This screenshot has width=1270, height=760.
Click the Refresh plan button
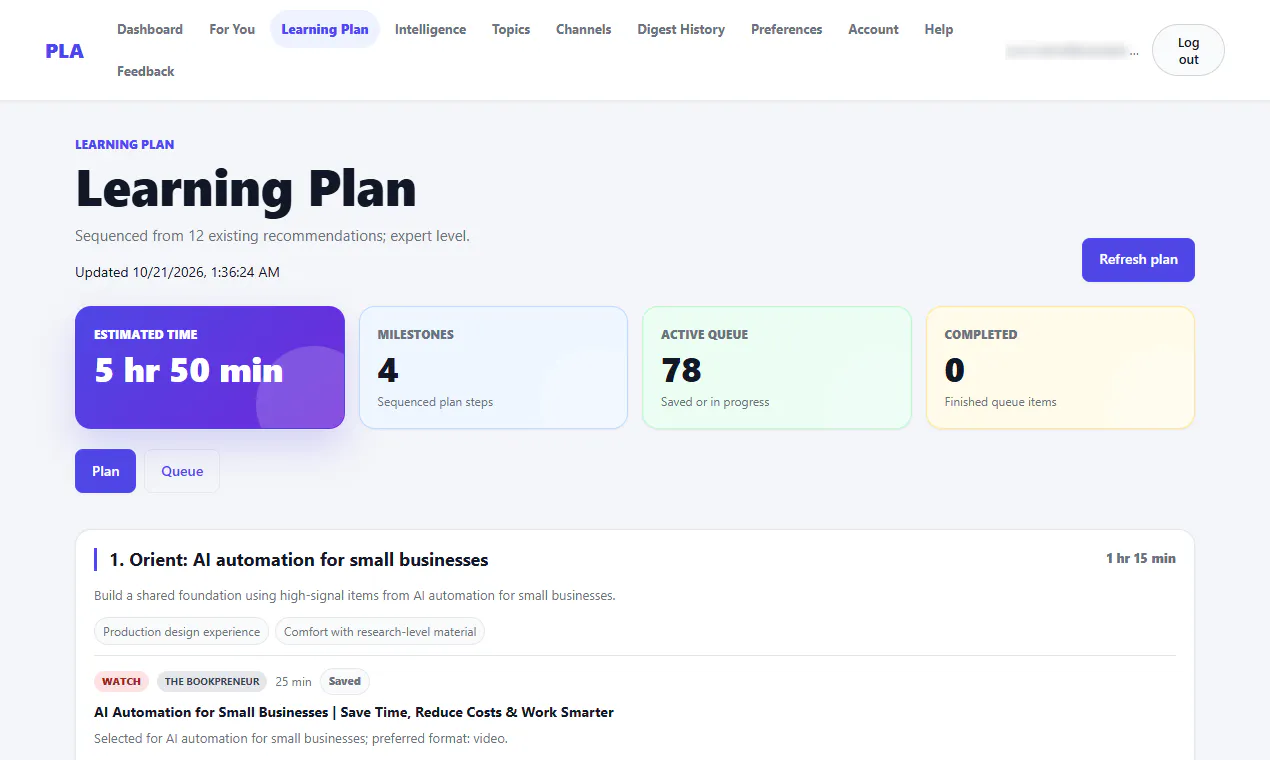click(1138, 260)
